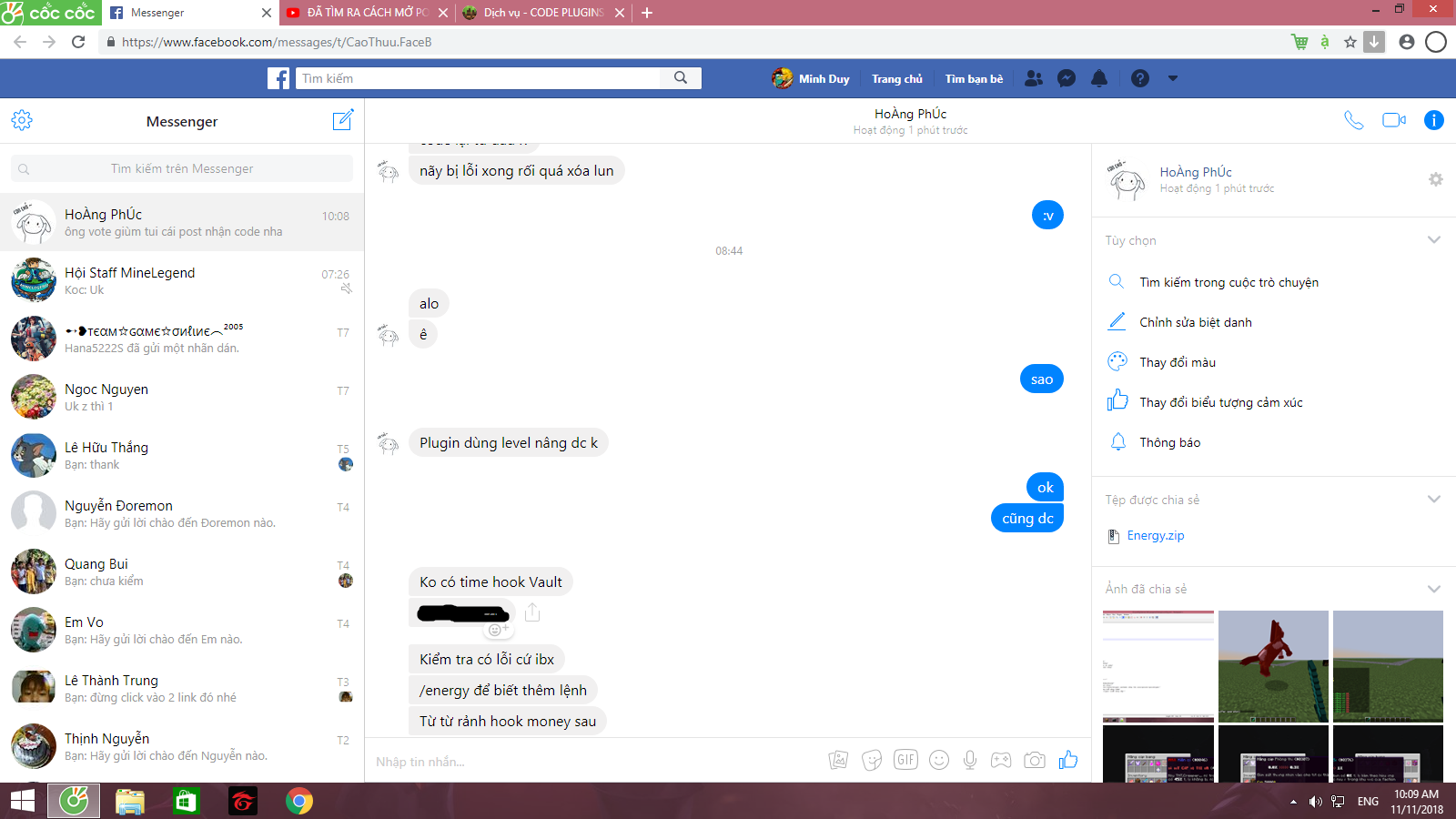Start a voice call with HoAng PhUc
Image resolution: width=1456 pixels, height=819 pixels.
(1354, 120)
